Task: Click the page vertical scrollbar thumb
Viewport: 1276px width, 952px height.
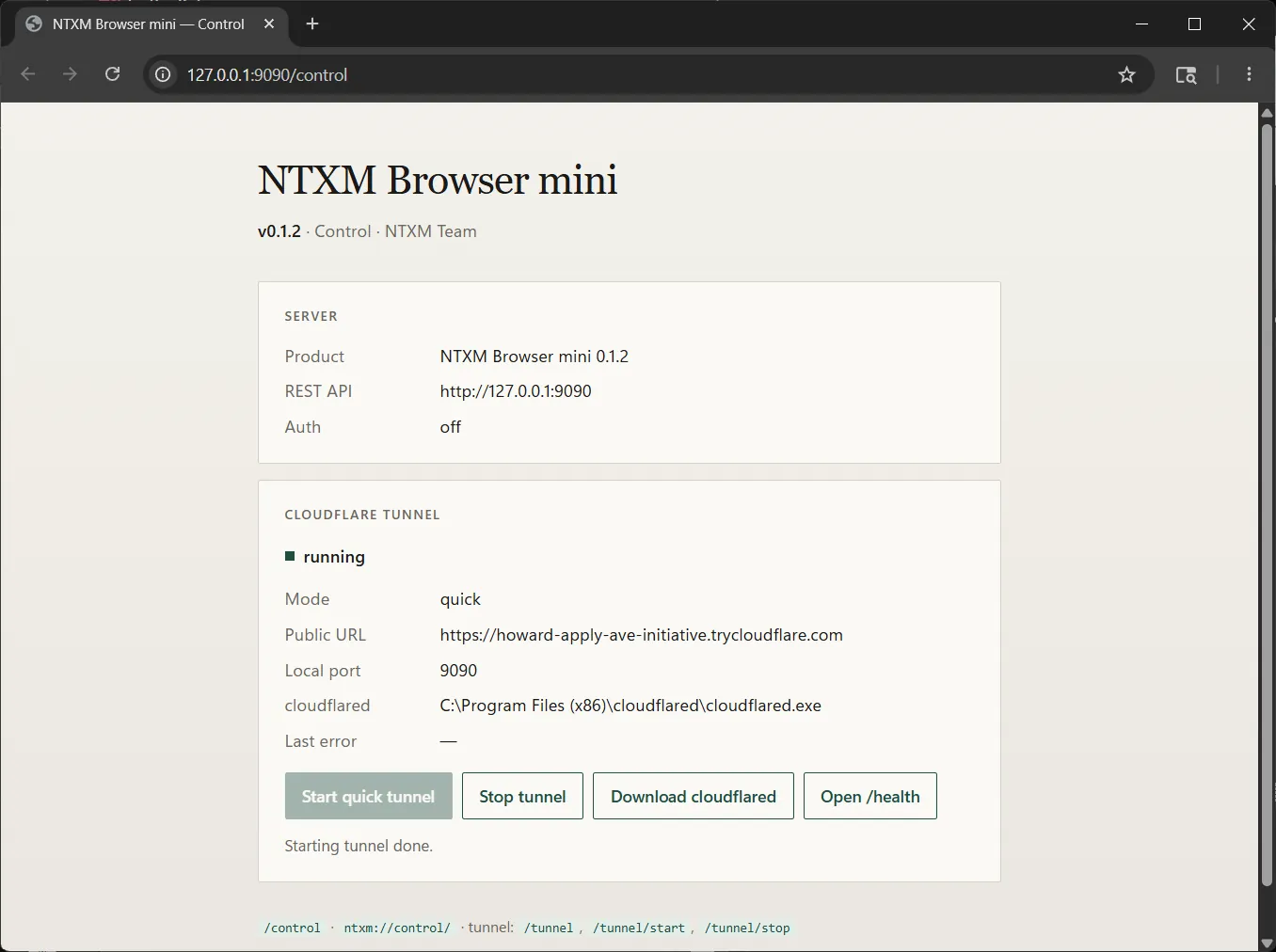Action: 1267,503
